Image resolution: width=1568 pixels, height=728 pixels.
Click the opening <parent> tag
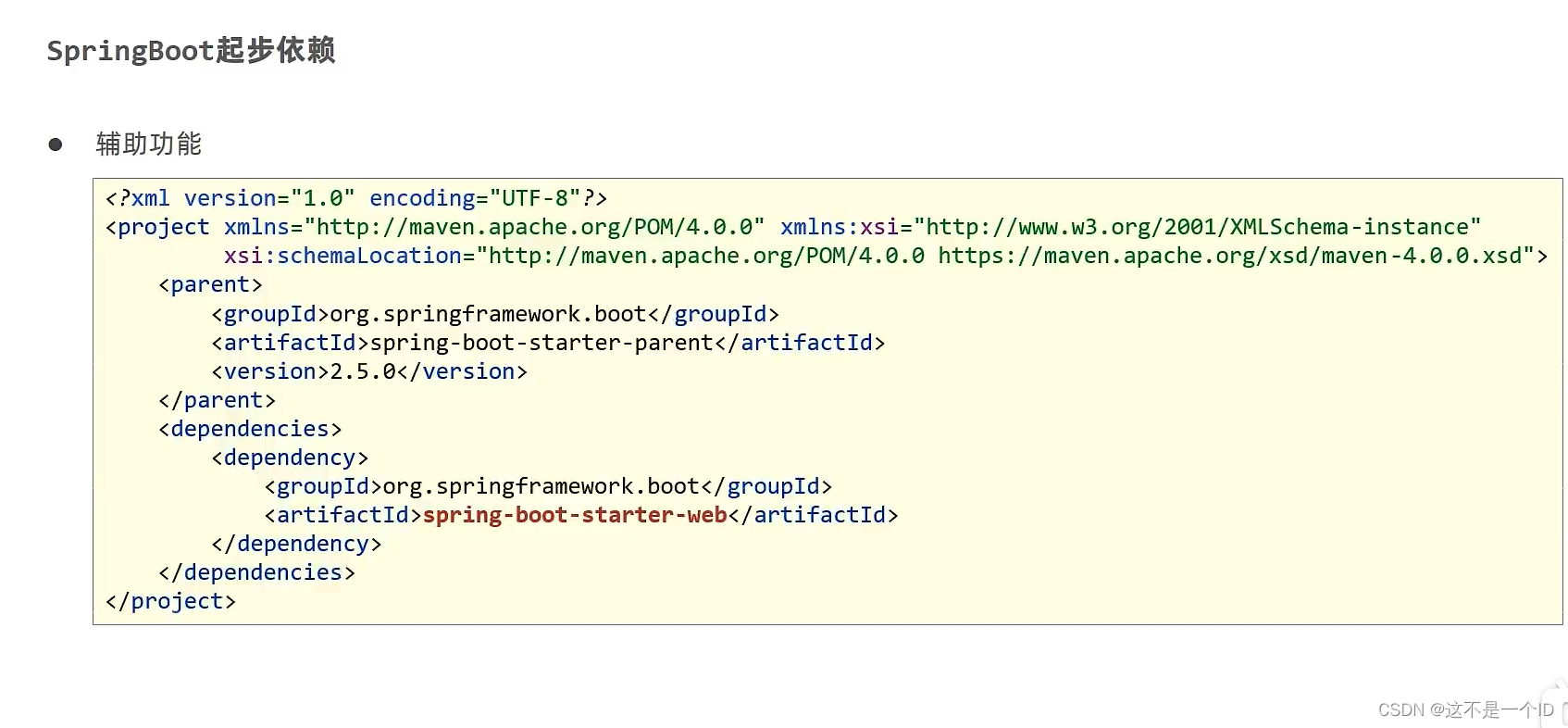click(x=210, y=284)
